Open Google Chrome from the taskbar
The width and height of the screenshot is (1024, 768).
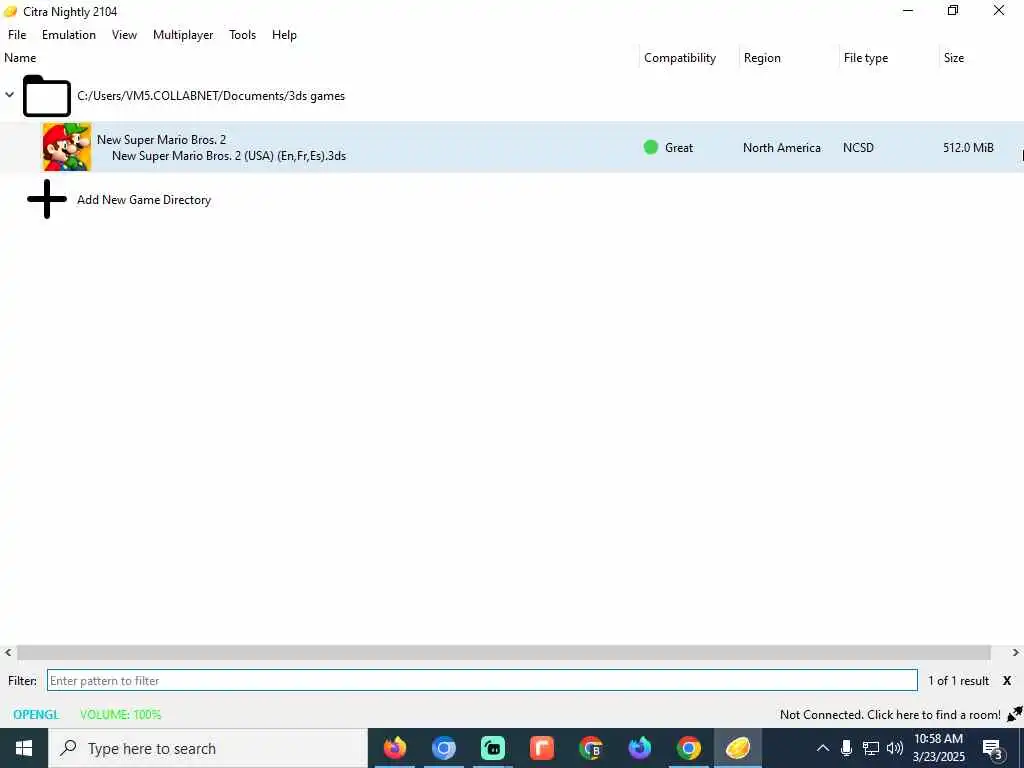688,748
